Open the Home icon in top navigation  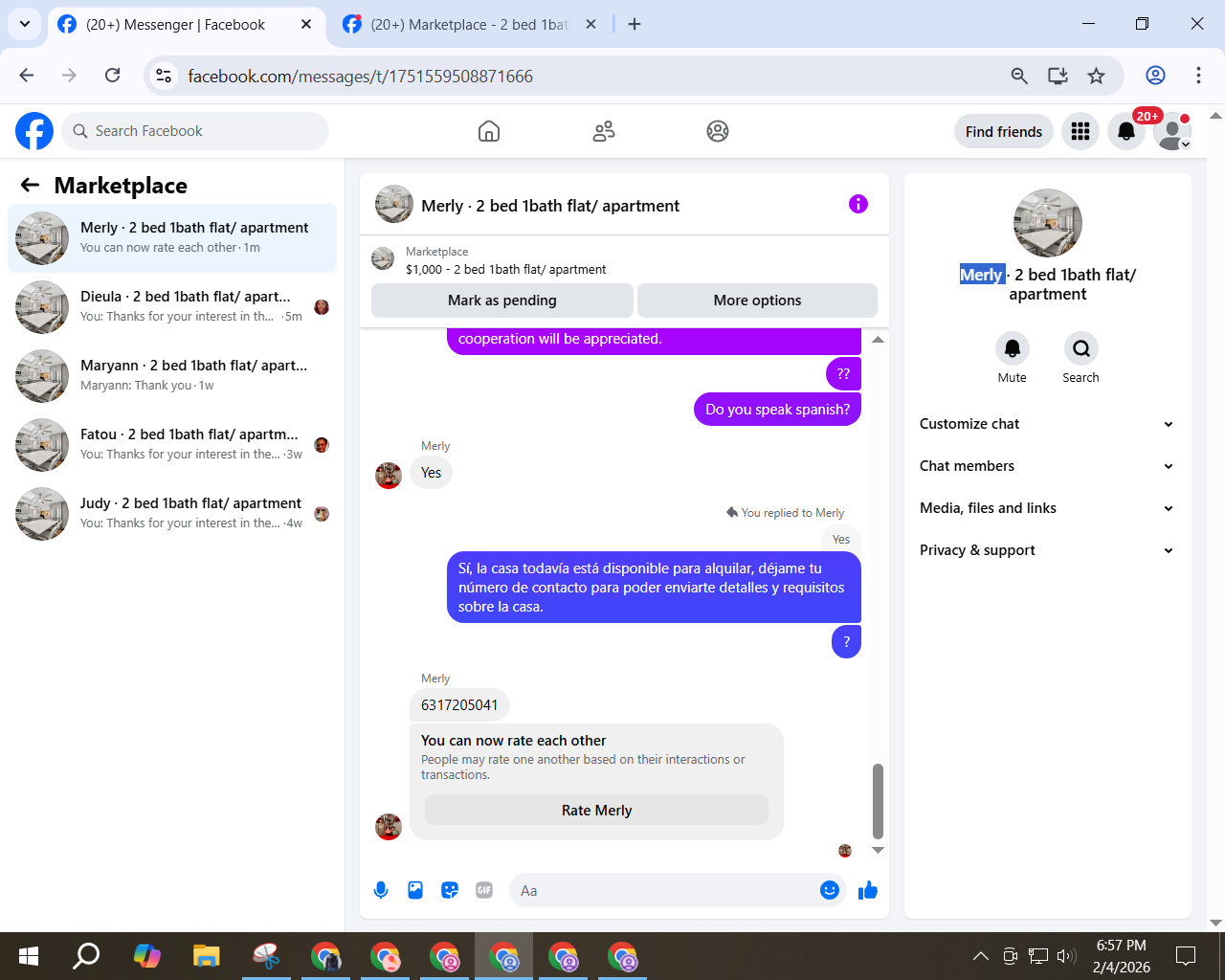(489, 131)
